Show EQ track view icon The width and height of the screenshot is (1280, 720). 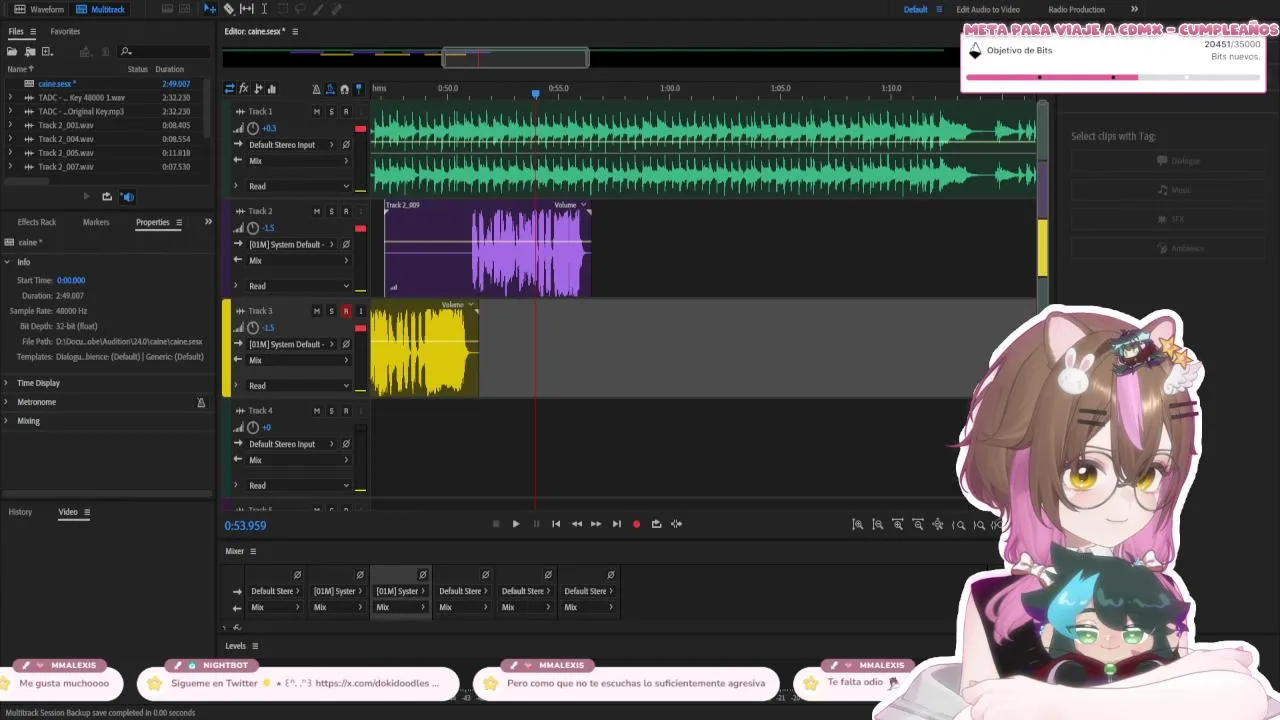coord(272,89)
